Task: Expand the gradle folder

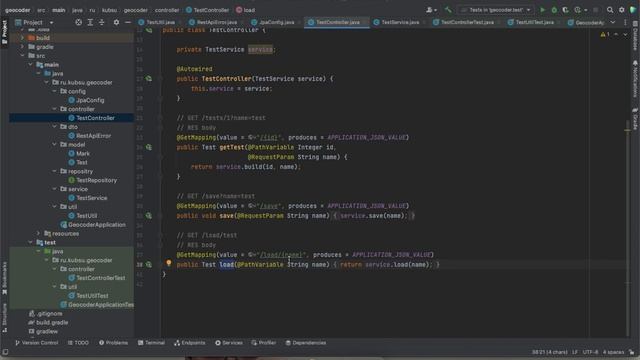Action: pyautogui.click(x=22, y=47)
